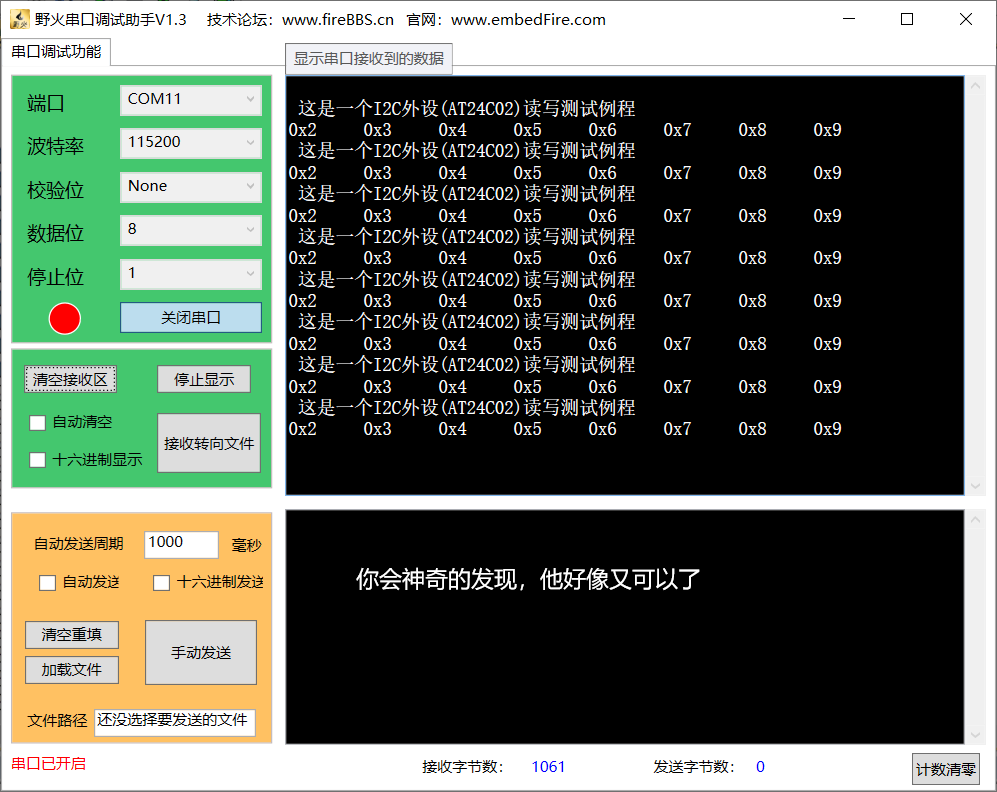Click the 发送字节数 value 0
The image size is (997, 792).
[760, 767]
